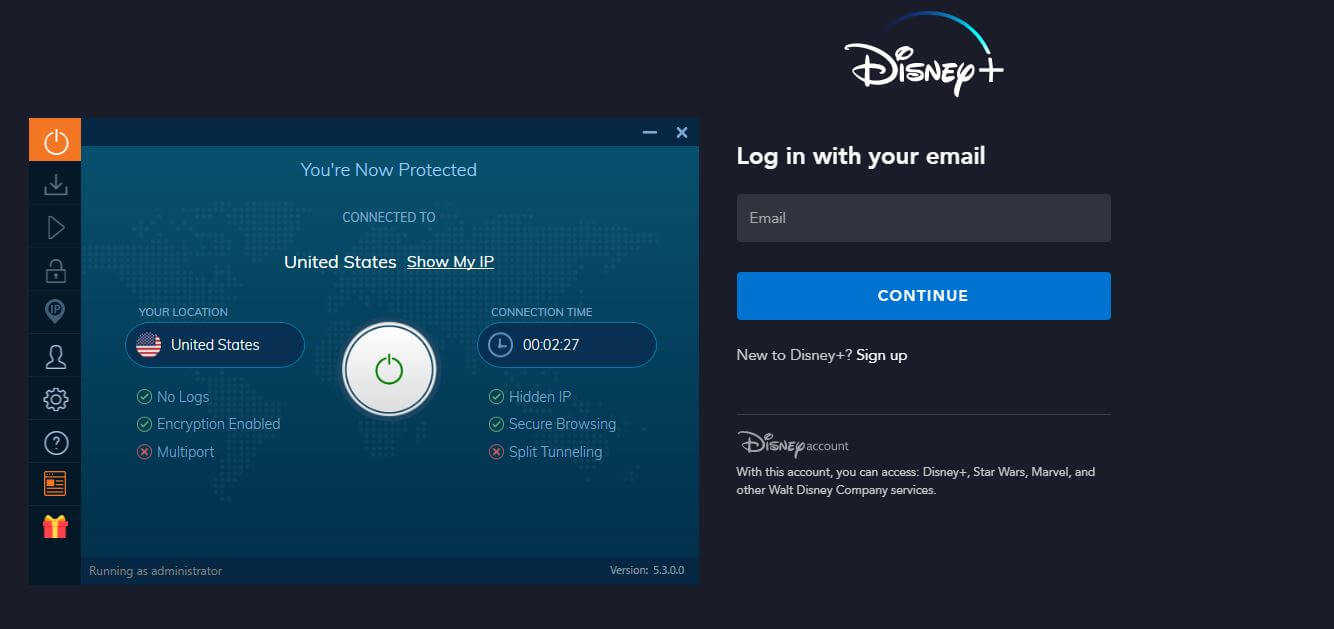The image size is (1334, 629).
Task: Open the streaming play icon in sidebar
Action: pyautogui.click(x=56, y=228)
